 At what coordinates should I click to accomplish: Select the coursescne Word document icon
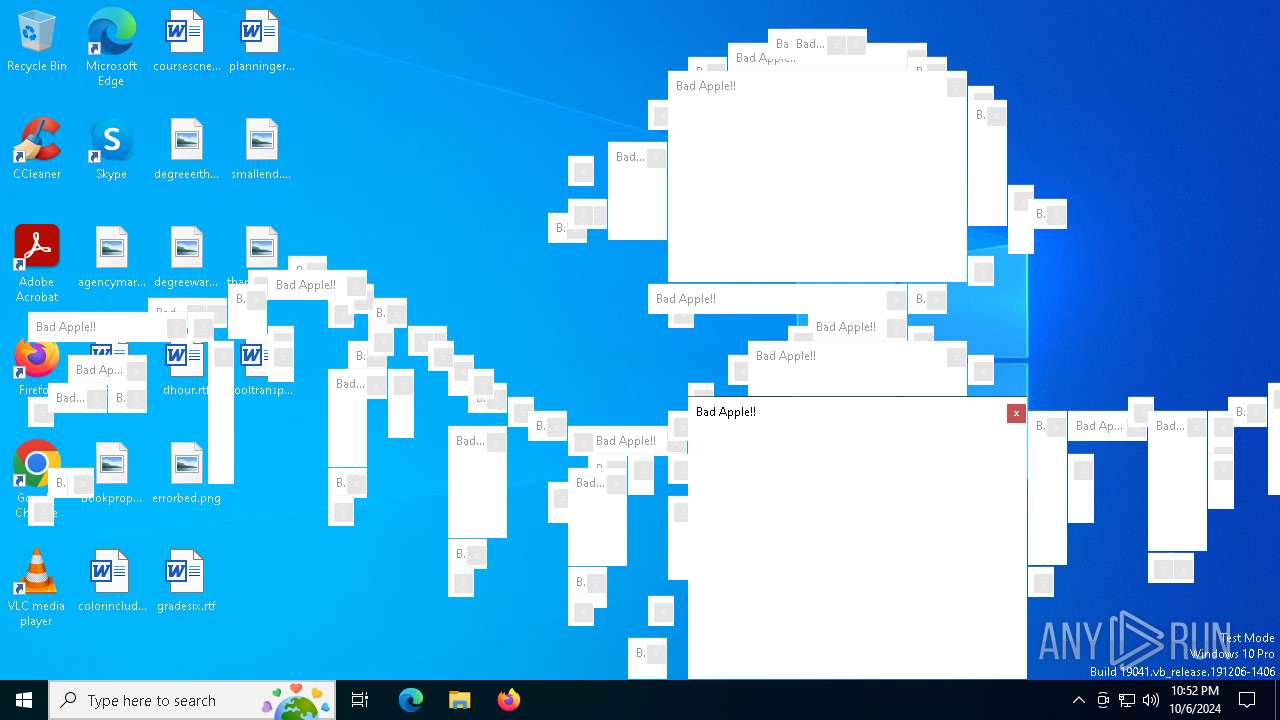coord(186,41)
